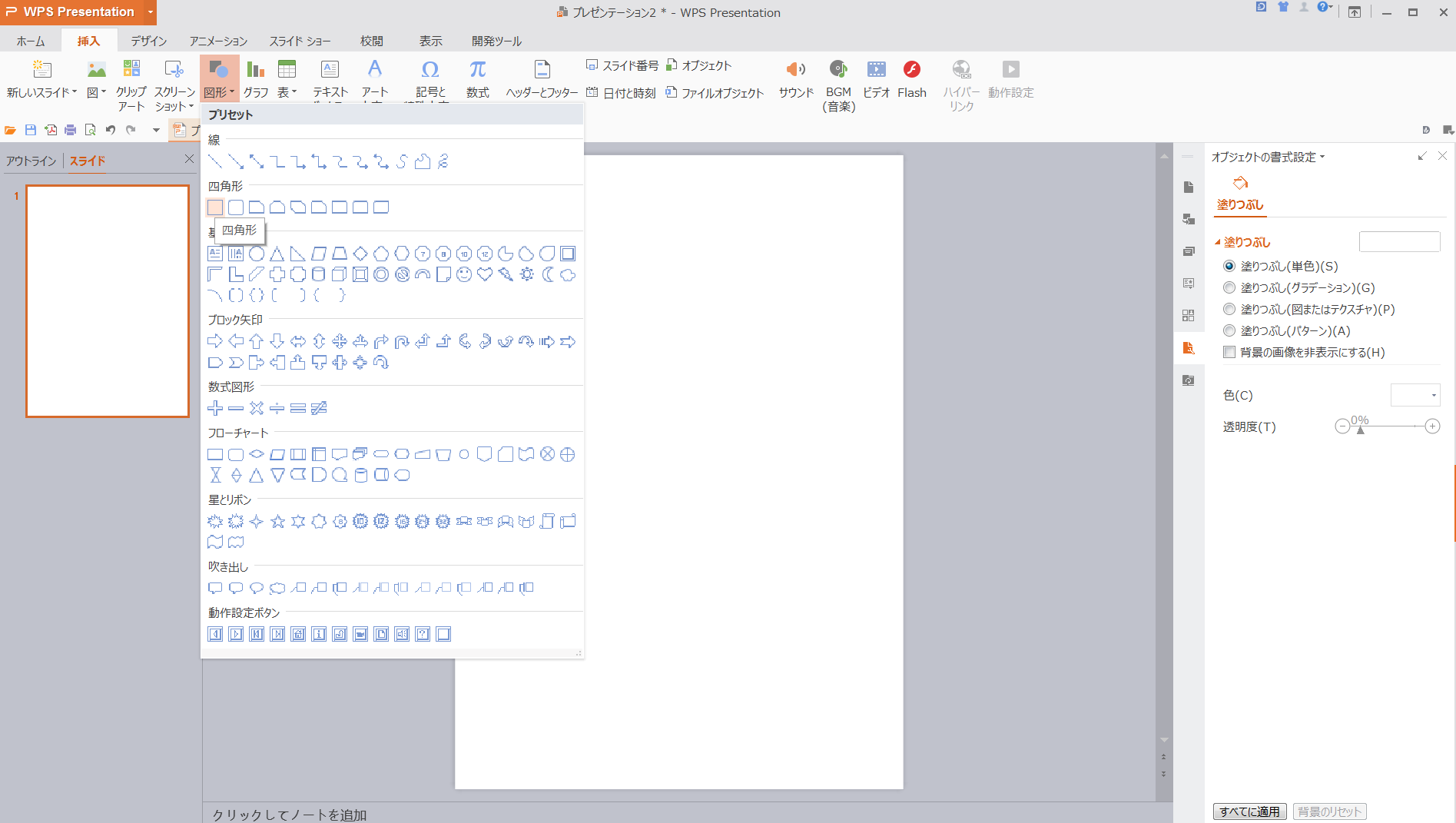Click スライド番号 button
Viewport: 1456px width, 823px height.
[622, 65]
